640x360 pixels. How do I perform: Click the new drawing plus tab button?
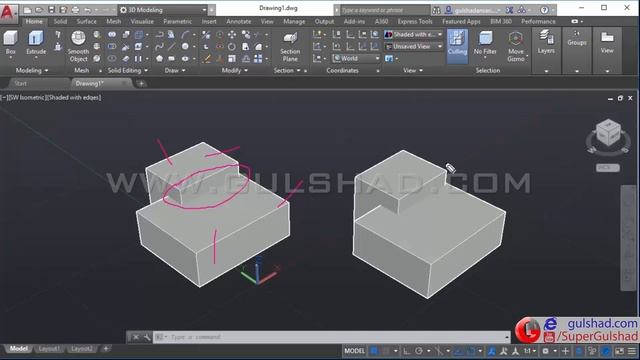(141, 84)
